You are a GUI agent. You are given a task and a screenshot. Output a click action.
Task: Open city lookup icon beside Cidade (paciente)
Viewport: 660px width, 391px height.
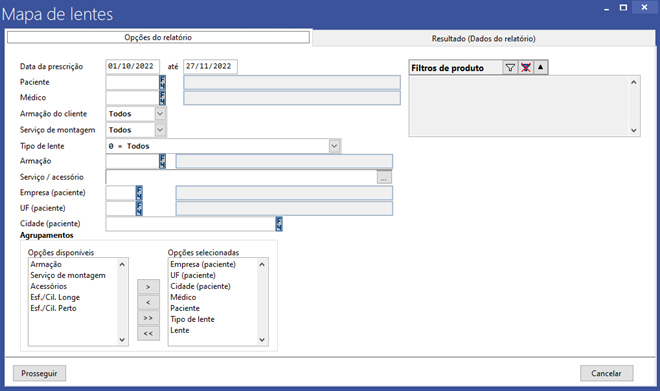click(x=279, y=224)
